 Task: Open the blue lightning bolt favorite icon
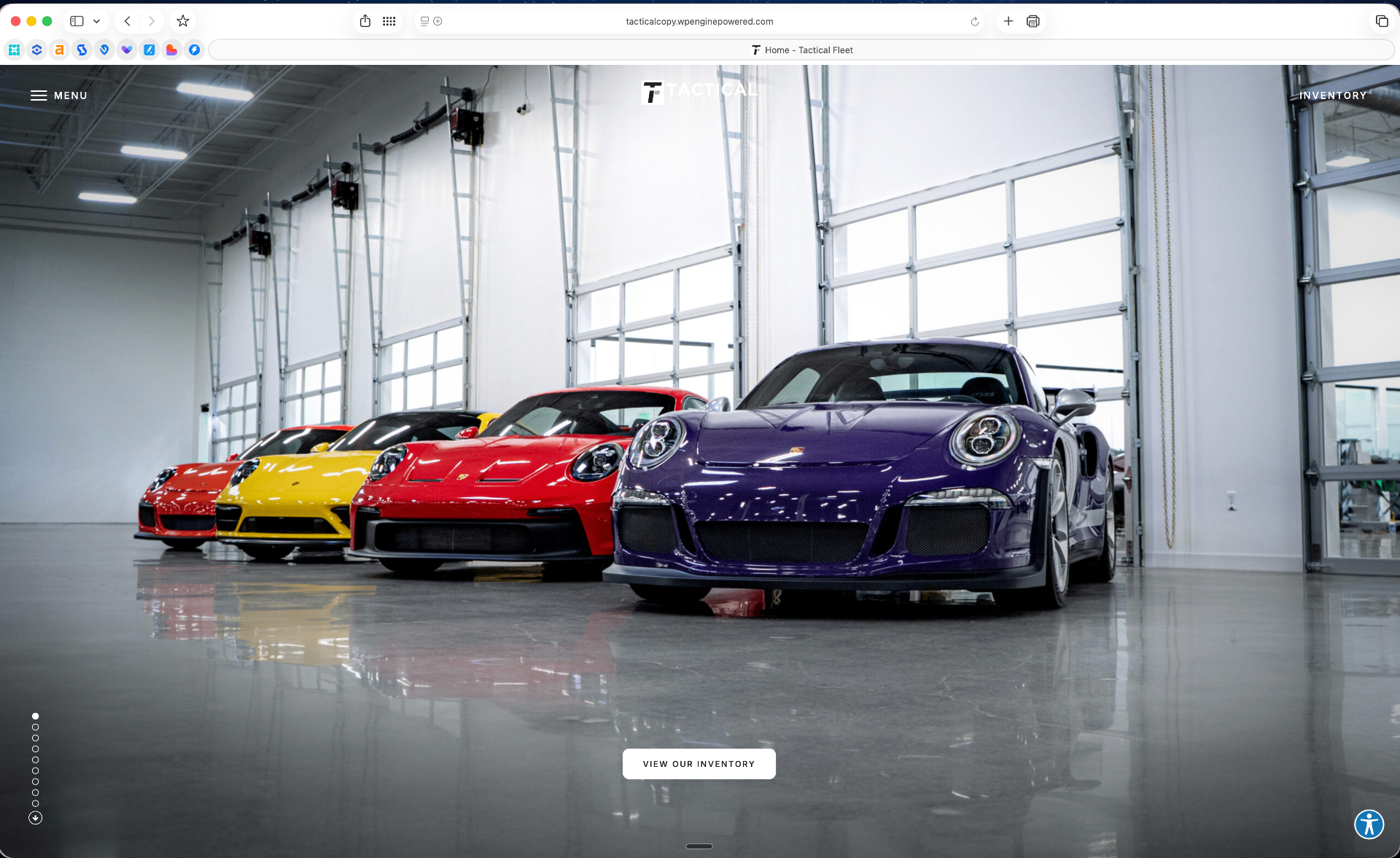pyautogui.click(x=194, y=50)
